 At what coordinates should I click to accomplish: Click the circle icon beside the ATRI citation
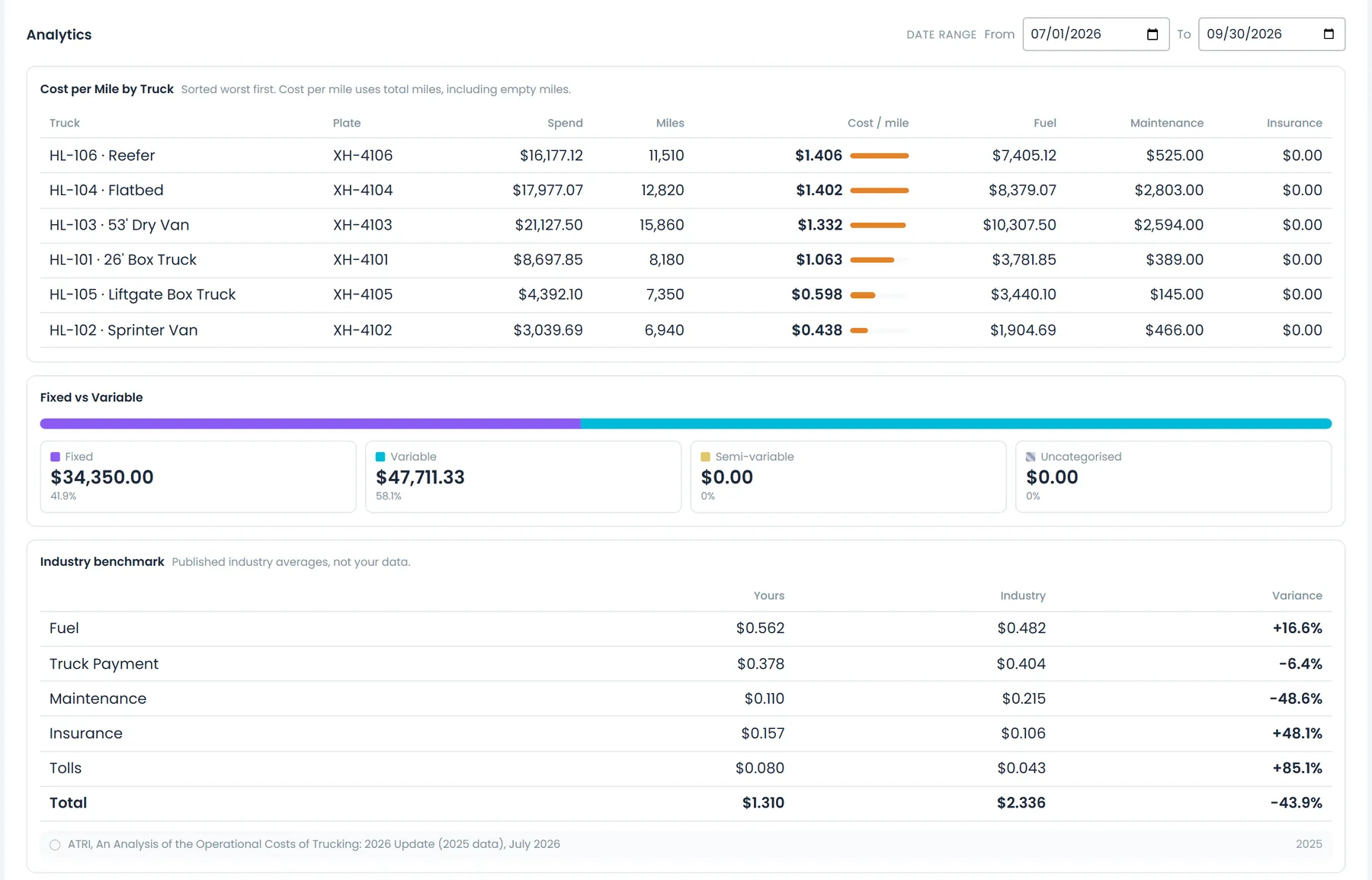click(x=55, y=844)
